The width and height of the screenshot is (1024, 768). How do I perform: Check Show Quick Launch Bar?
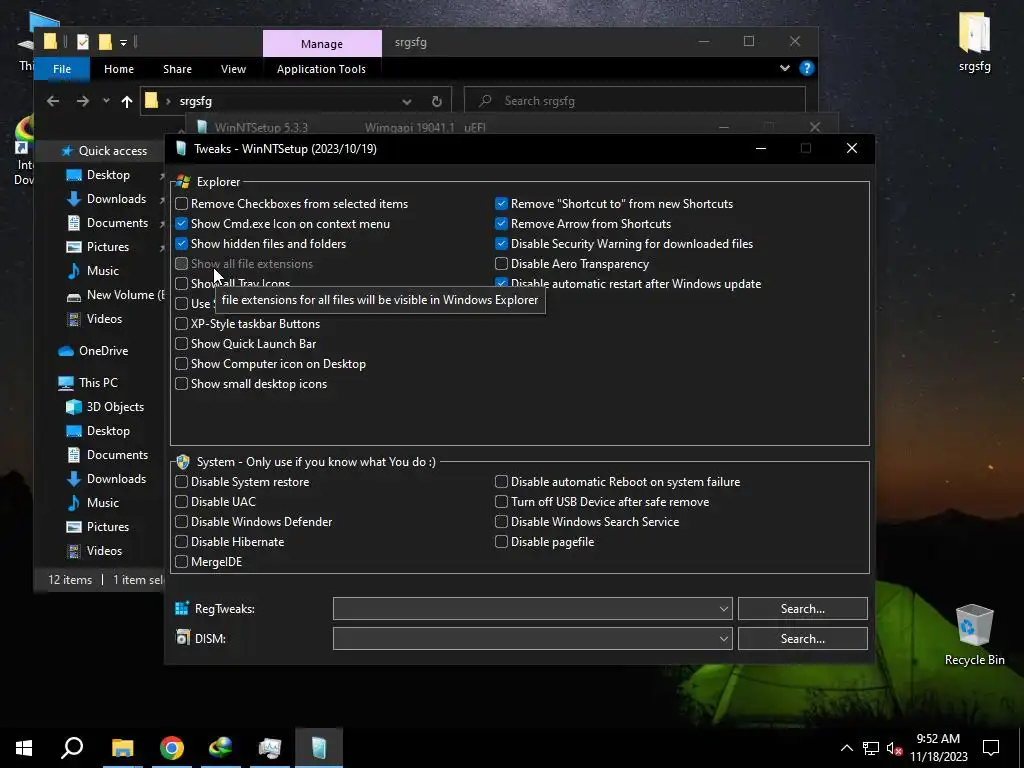coord(182,344)
